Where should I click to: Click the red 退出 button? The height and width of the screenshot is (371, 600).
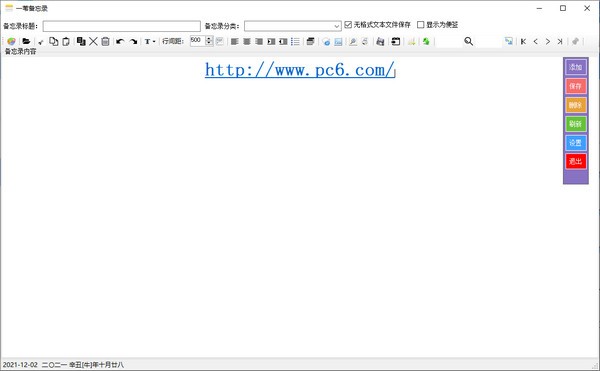(x=576, y=161)
